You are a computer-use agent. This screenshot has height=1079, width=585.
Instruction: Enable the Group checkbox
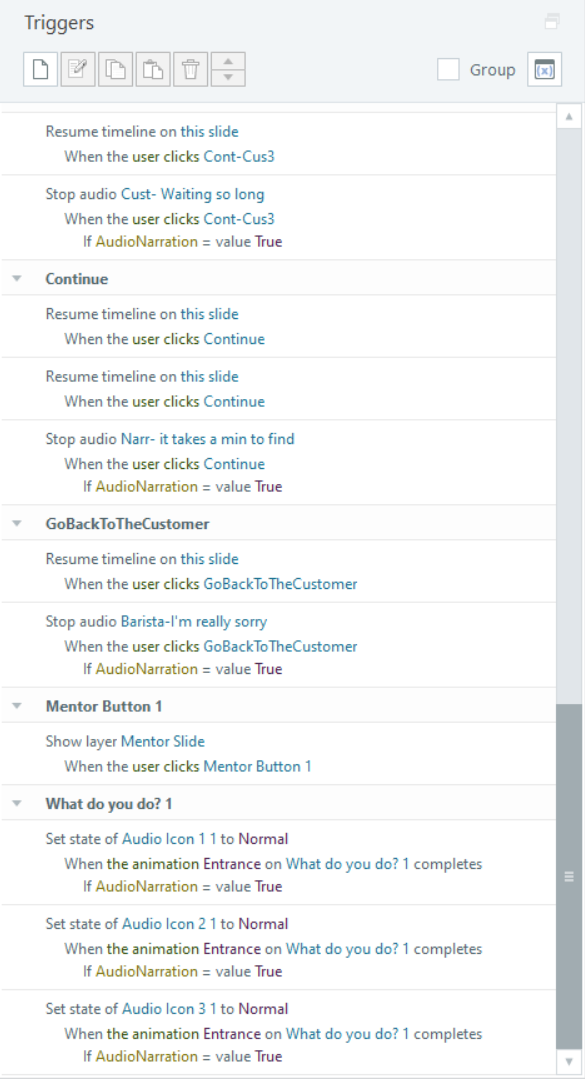tap(448, 70)
